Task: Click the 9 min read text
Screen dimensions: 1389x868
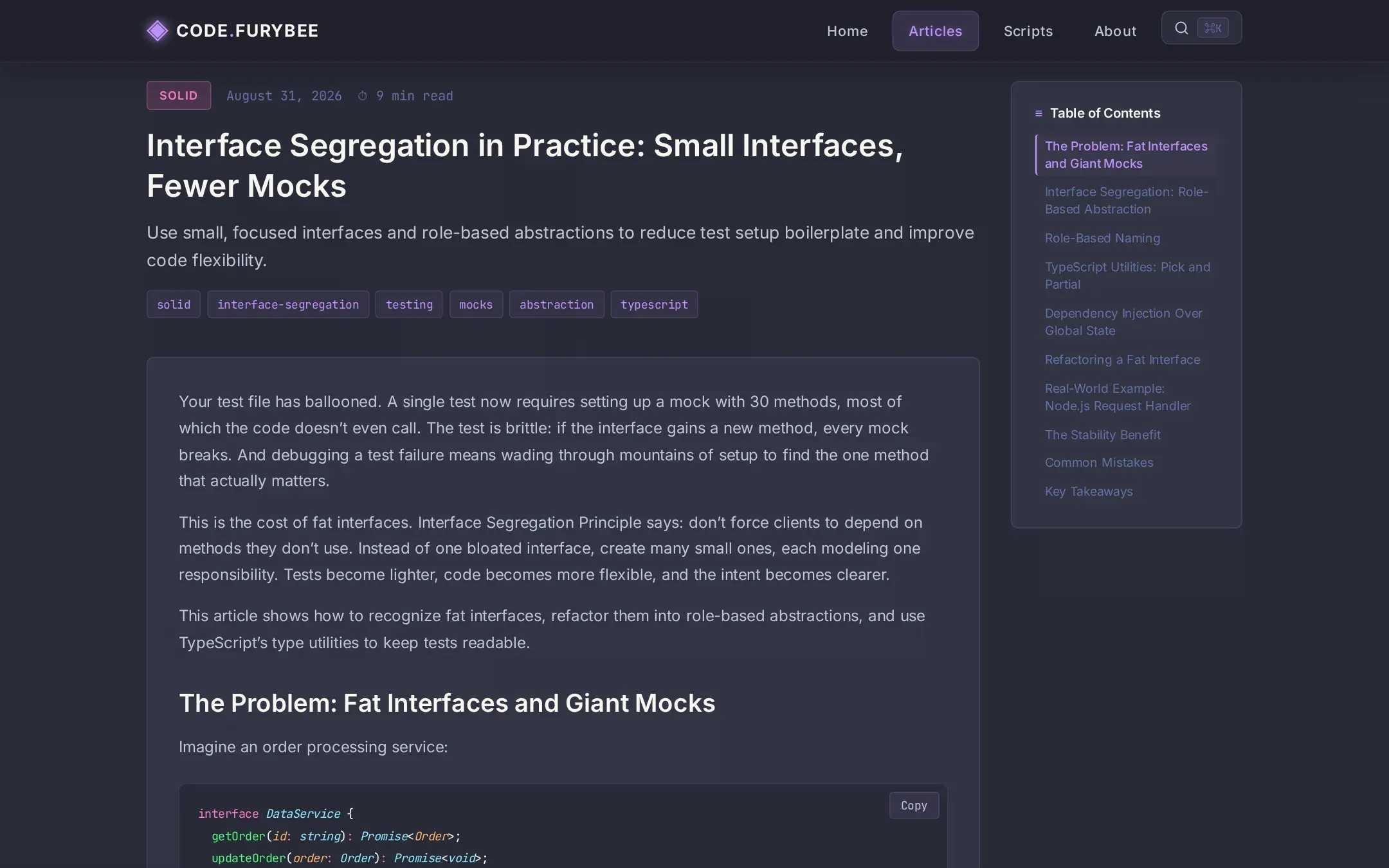Action: (x=414, y=96)
